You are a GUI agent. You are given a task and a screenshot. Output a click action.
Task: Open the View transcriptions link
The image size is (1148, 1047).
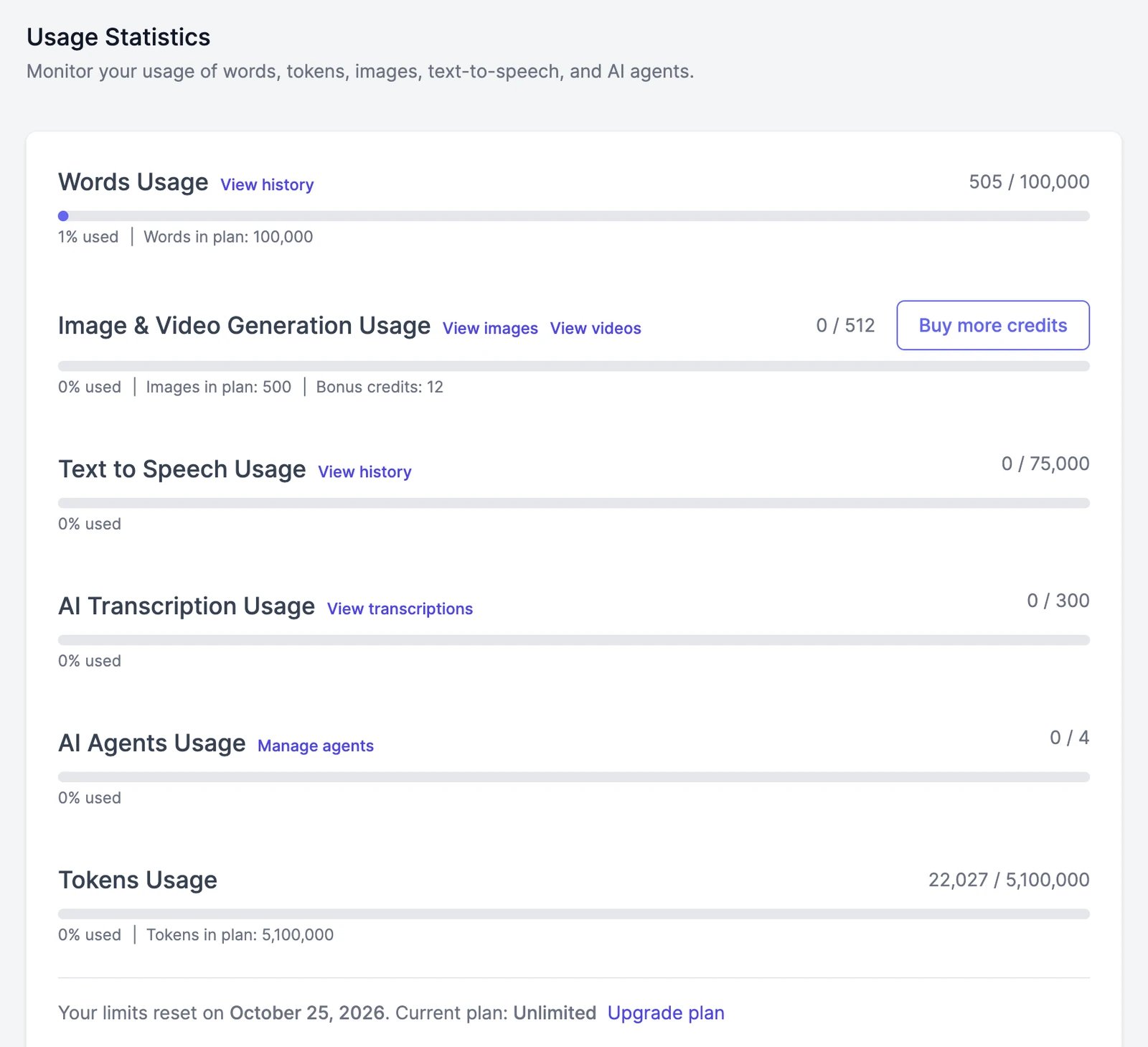(400, 609)
